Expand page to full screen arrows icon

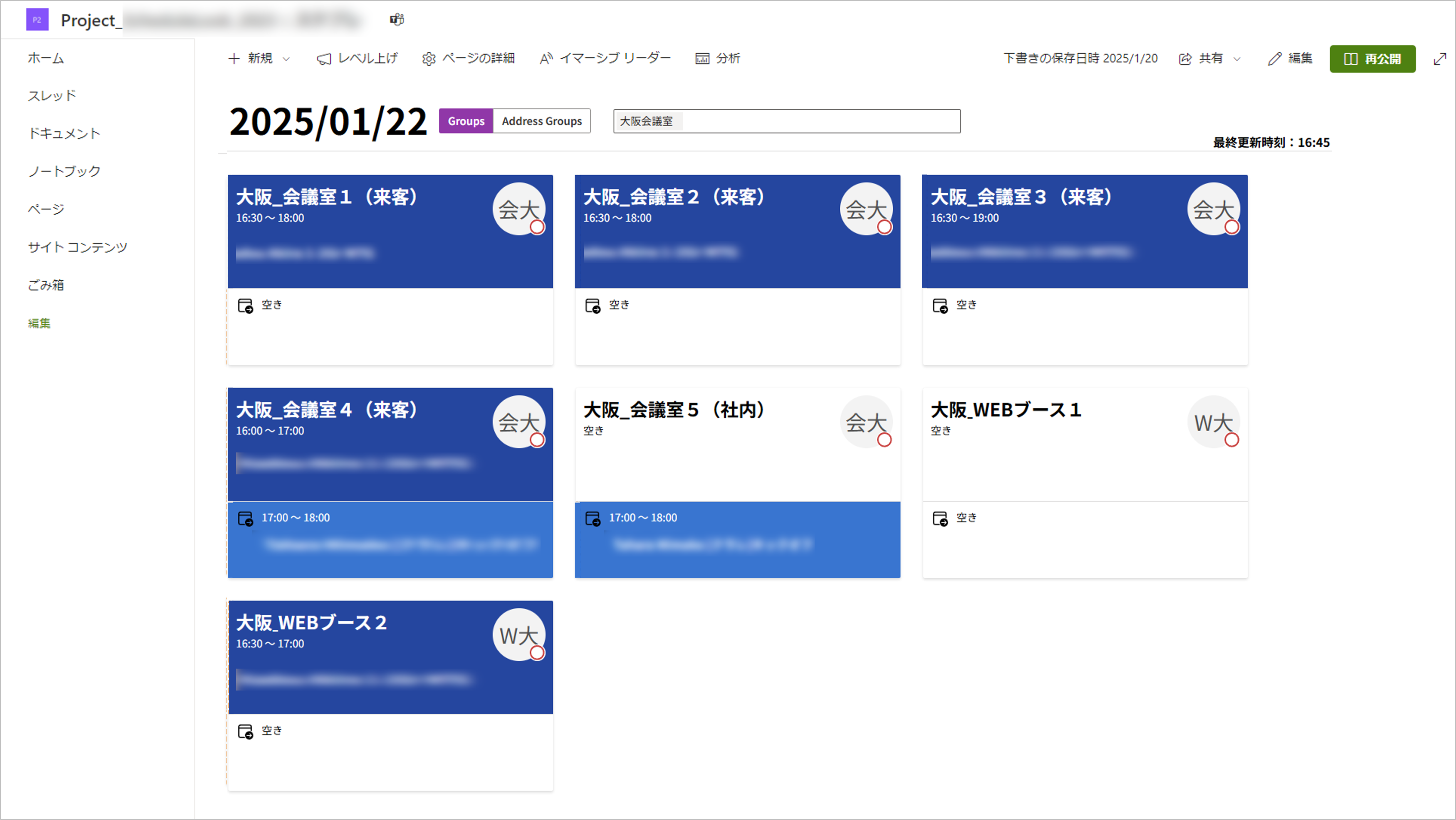click(1440, 59)
